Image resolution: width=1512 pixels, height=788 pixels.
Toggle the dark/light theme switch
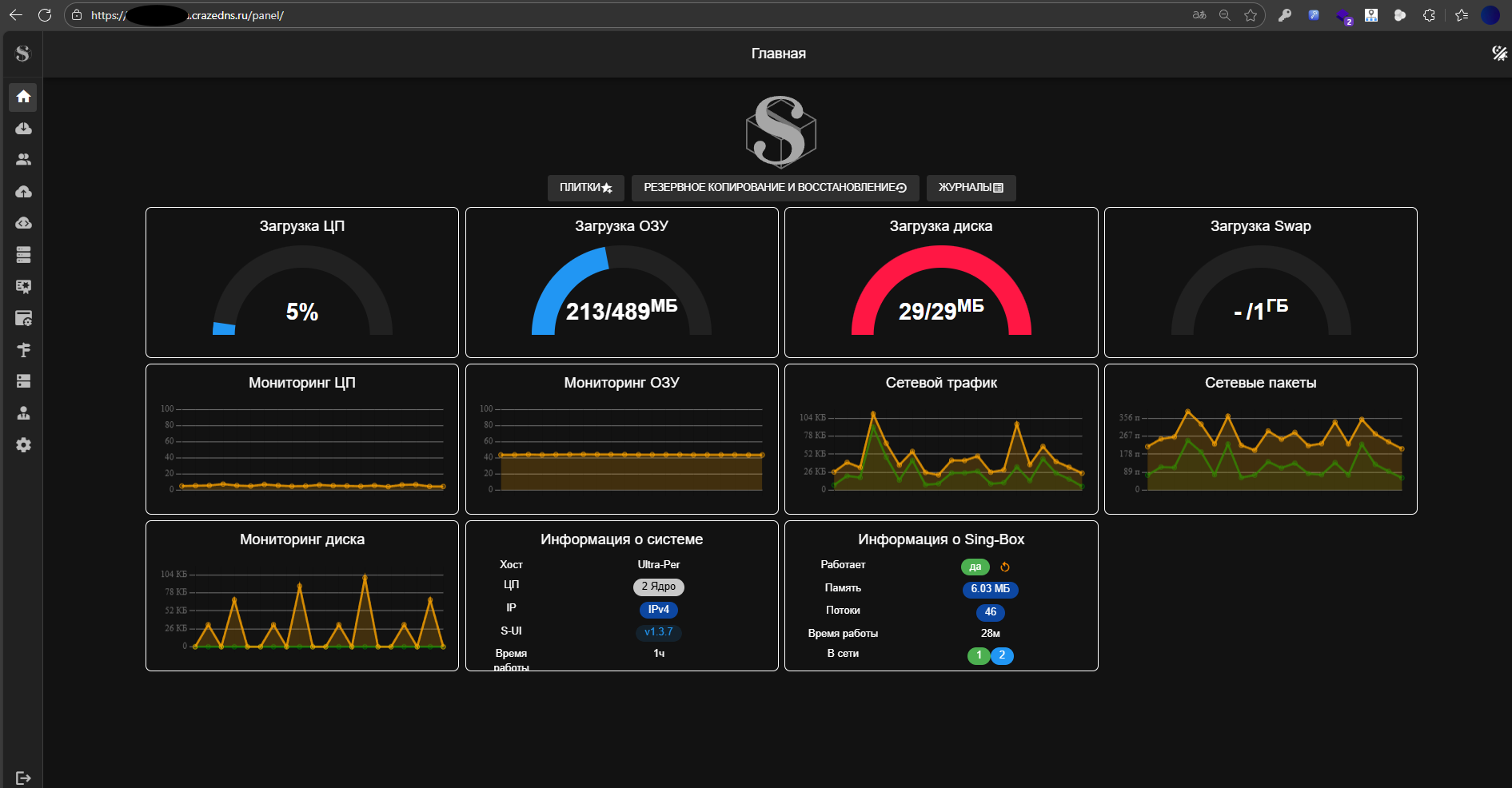pos(1499,54)
